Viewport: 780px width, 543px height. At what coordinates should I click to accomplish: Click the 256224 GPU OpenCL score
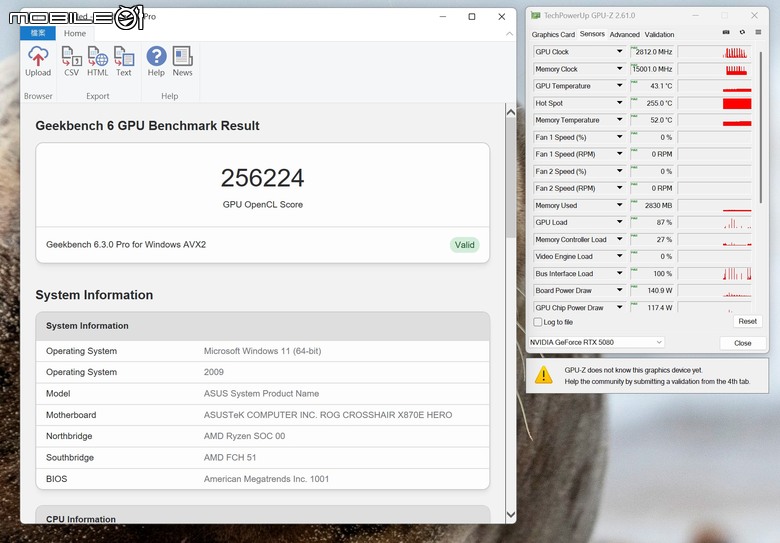tap(262, 178)
